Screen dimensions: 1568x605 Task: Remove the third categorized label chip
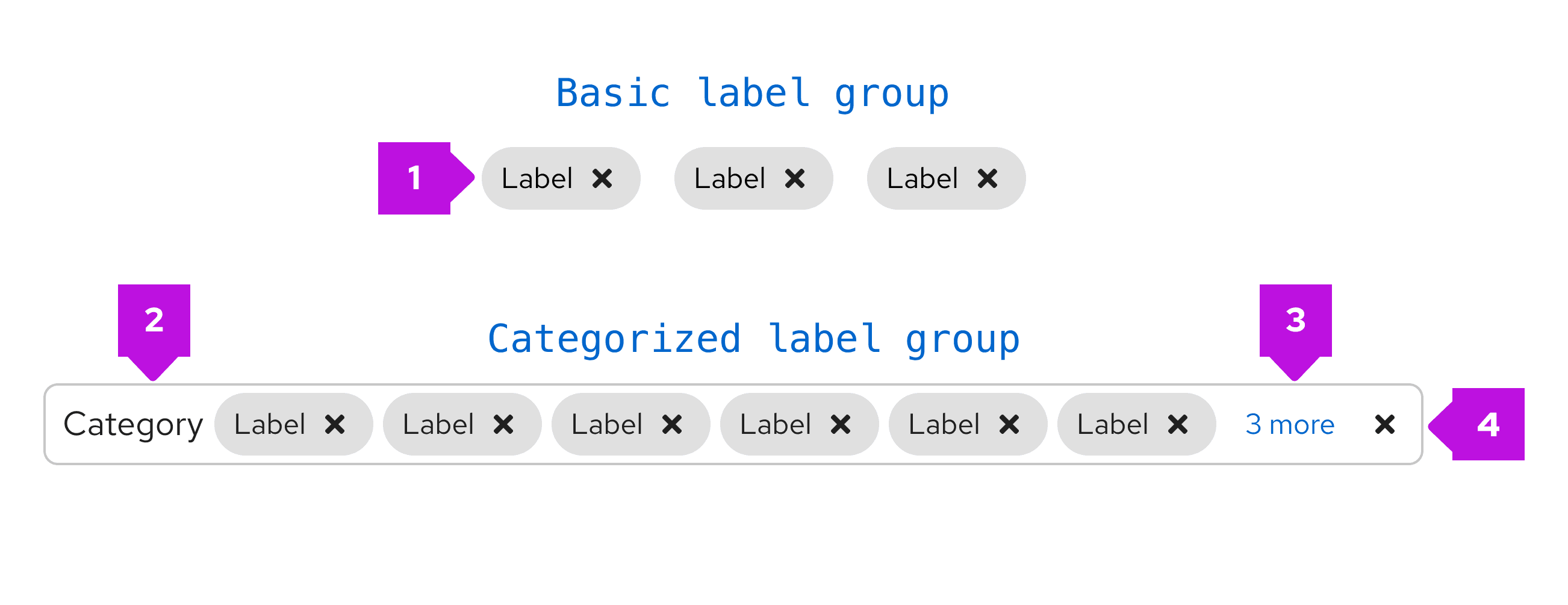[x=672, y=425]
